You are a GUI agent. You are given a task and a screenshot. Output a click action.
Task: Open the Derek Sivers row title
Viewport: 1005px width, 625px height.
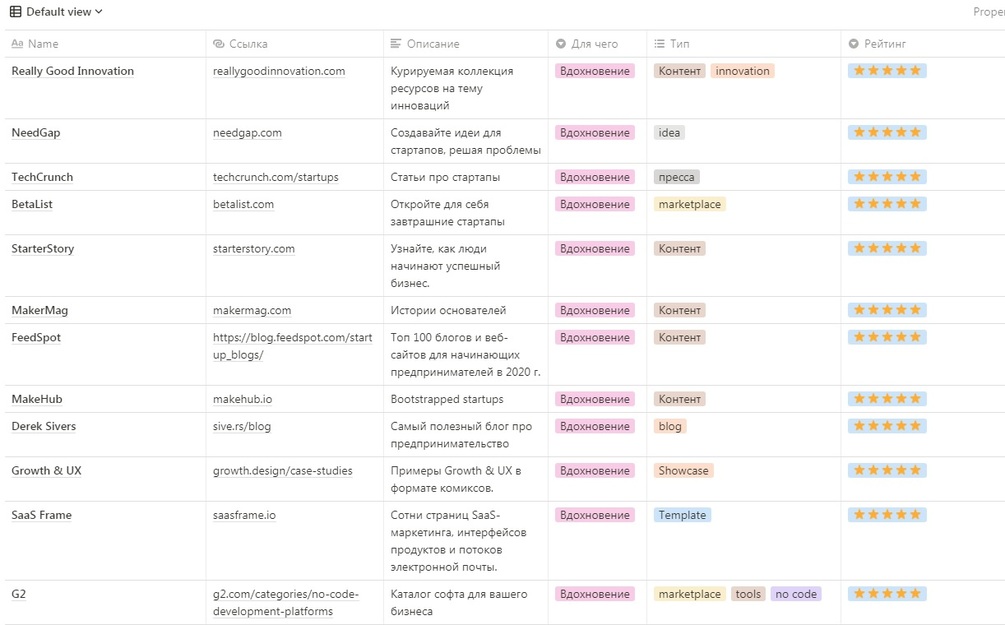tap(43, 426)
